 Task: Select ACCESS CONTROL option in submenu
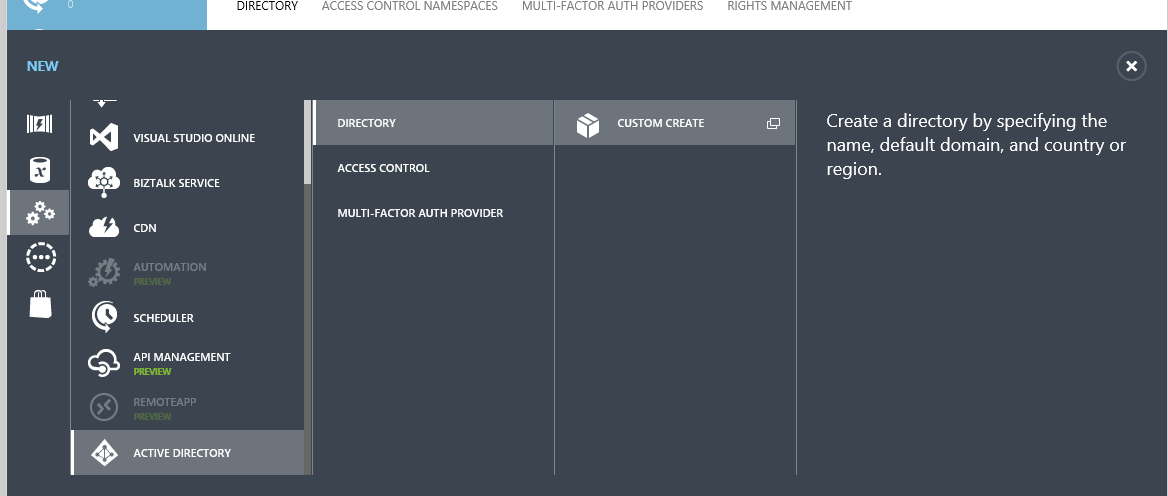(434, 168)
